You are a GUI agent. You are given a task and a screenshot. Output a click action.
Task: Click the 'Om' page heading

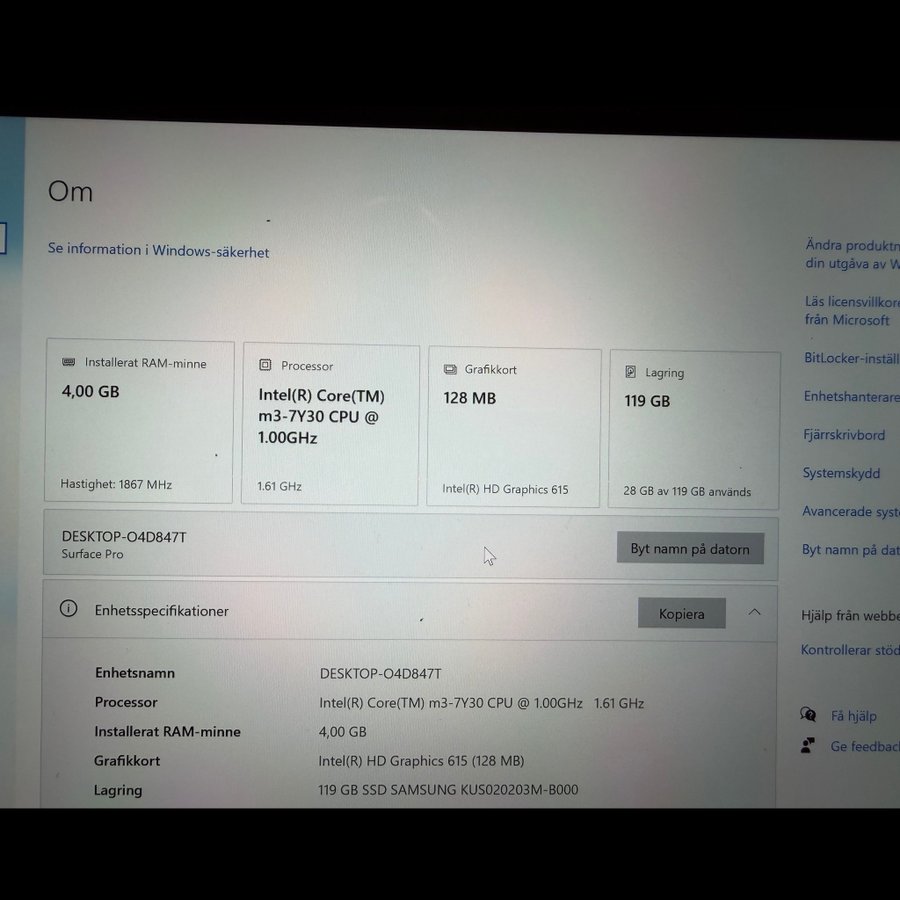70,191
